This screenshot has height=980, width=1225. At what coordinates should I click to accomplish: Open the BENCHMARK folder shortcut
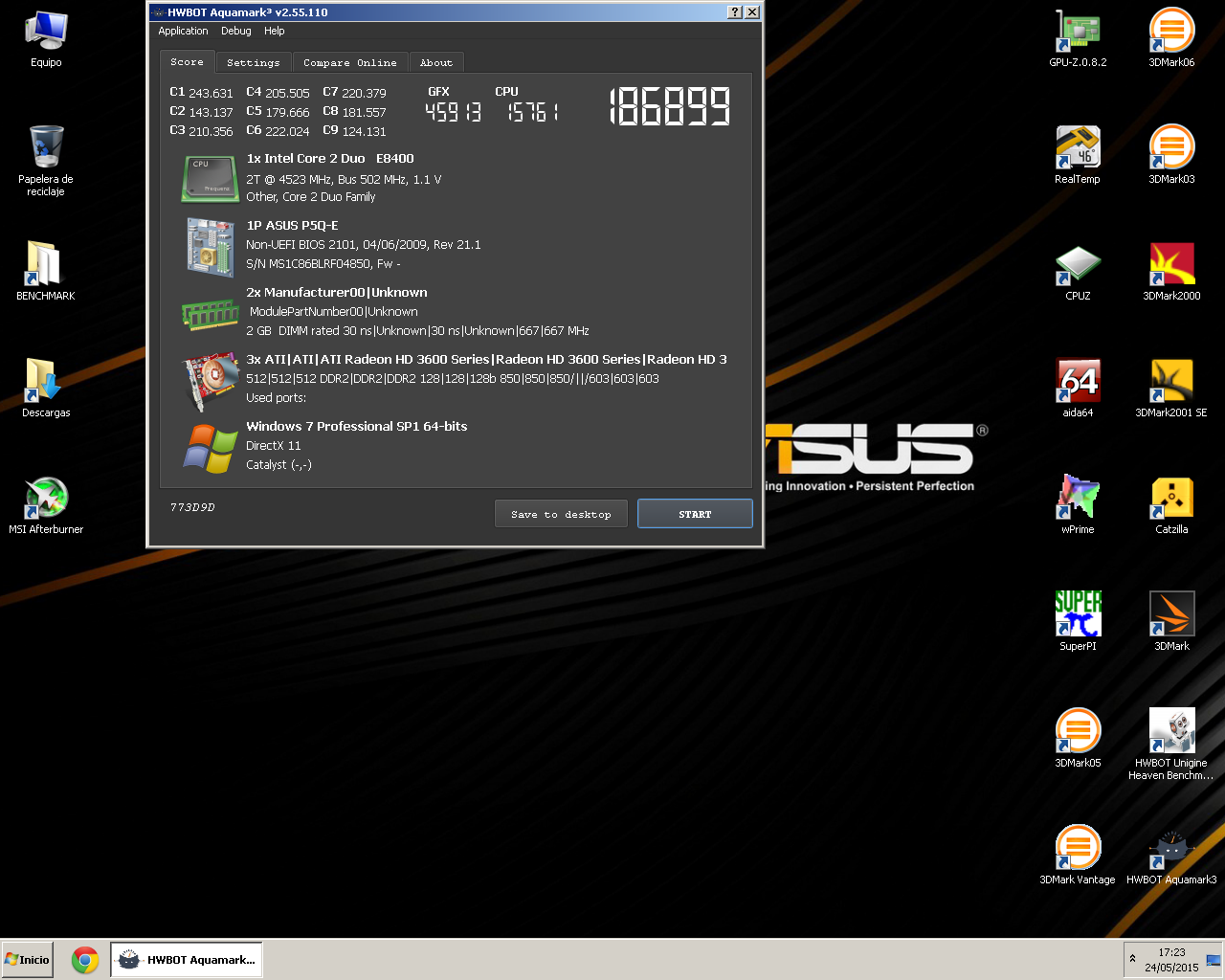(x=46, y=270)
